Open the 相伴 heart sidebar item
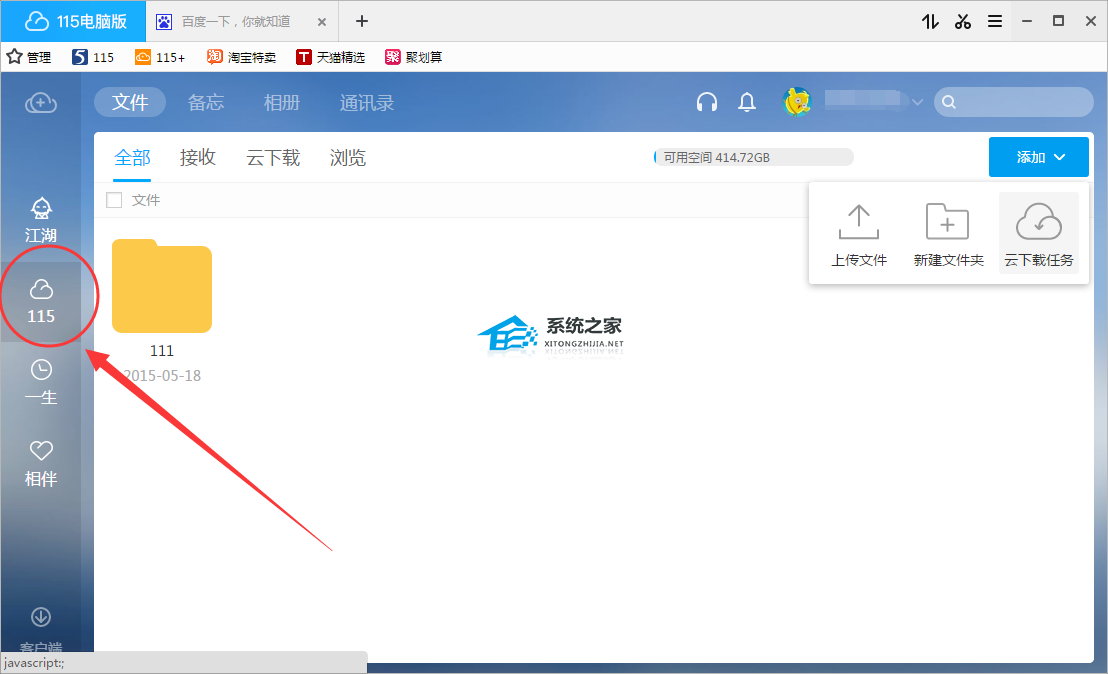1108x674 pixels. coord(41,464)
